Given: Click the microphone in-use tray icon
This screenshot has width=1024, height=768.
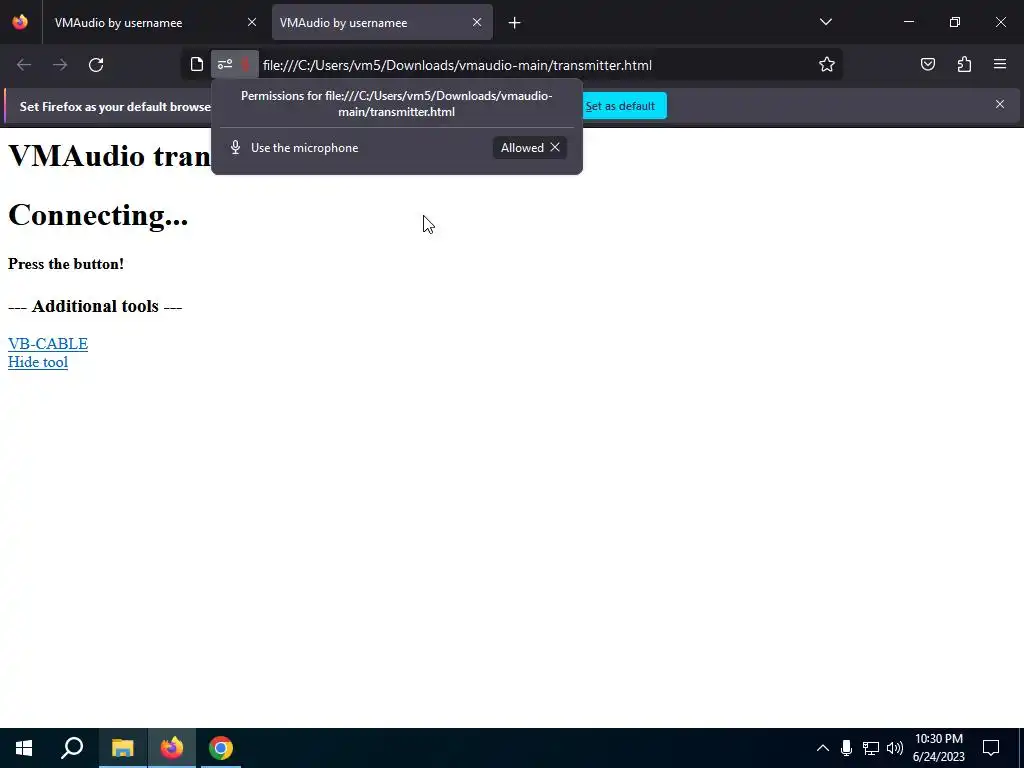Looking at the screenshot, I should [x=846, y=748].
